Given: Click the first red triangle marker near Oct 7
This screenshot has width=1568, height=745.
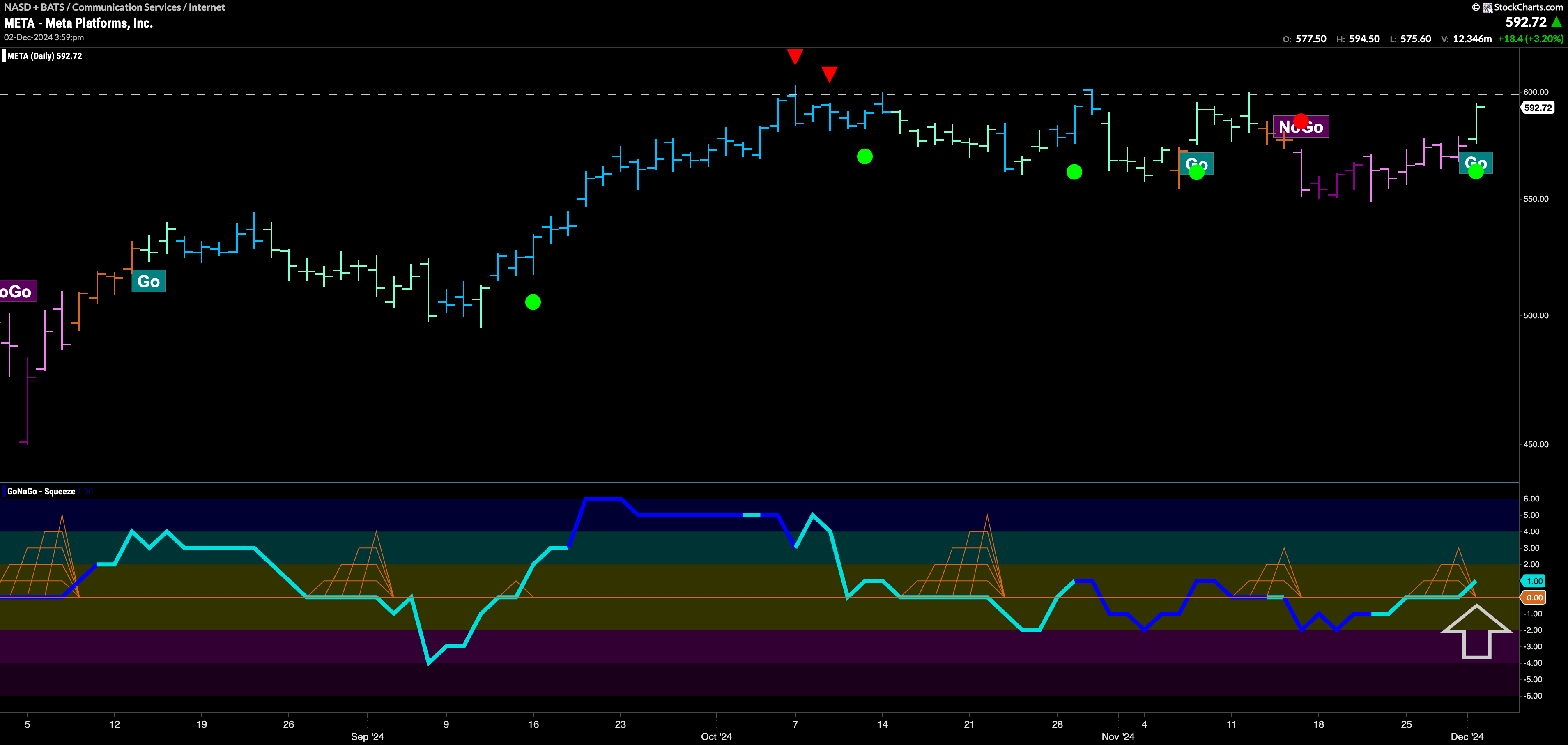Looking at the screenshot, I should coord(795,57).
